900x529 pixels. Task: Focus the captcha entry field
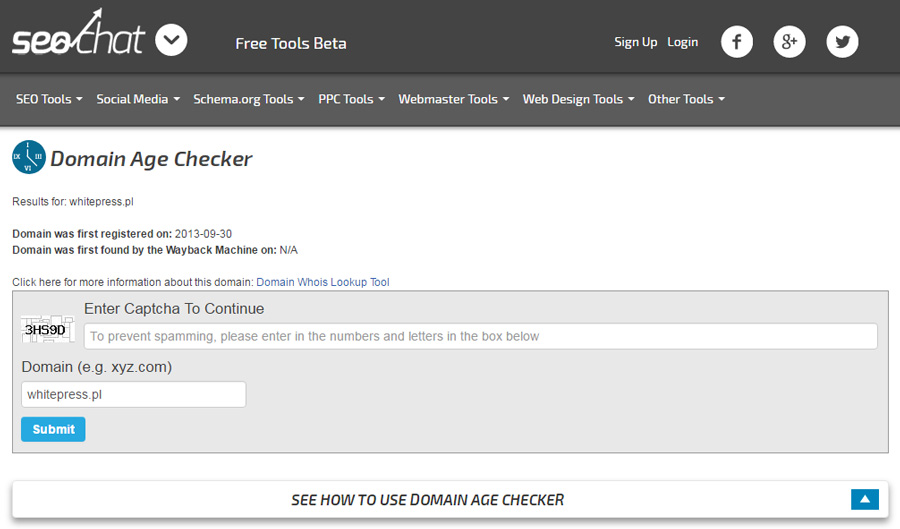[x=480, y=336]
